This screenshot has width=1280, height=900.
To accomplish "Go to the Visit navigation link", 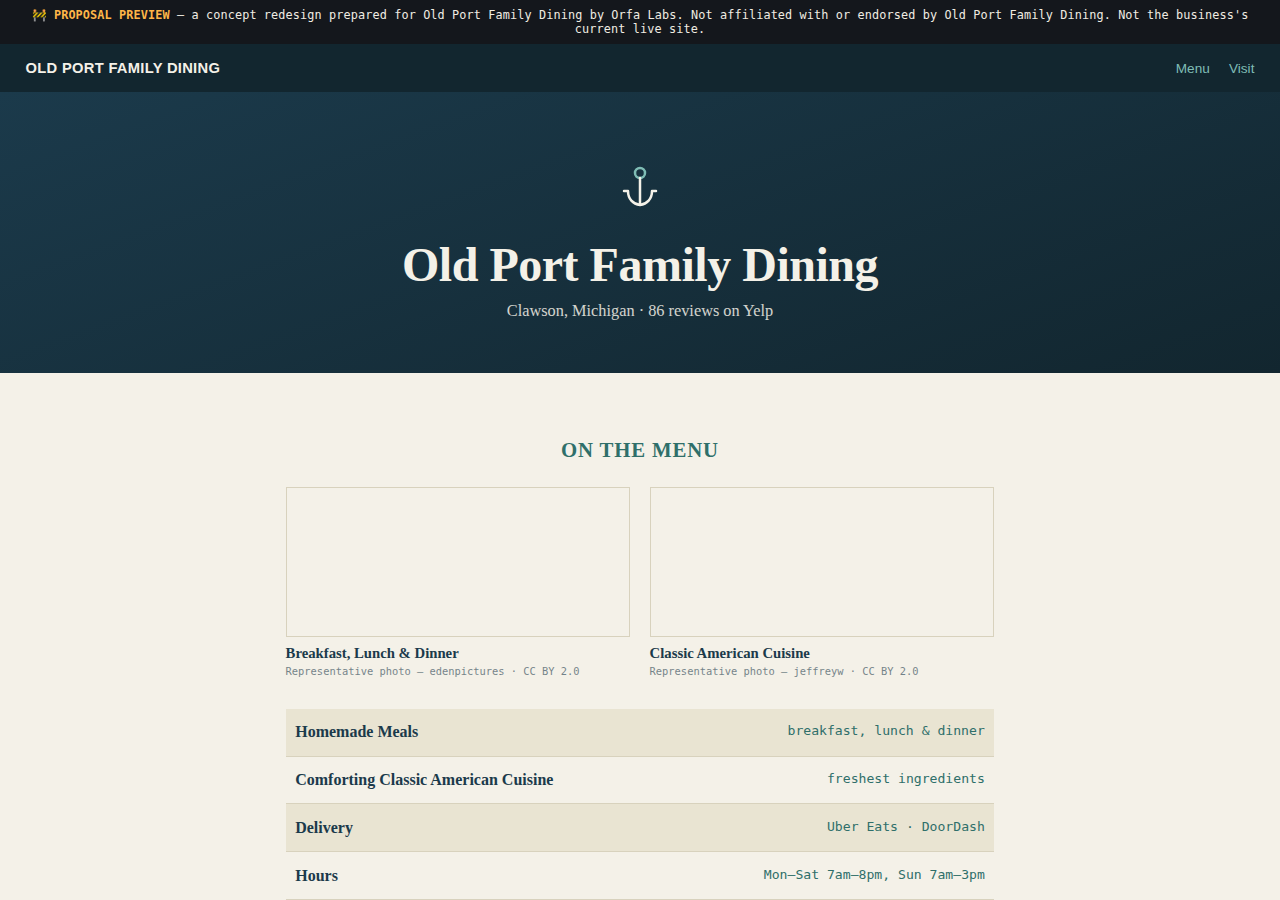I will tap(1242, 68).
